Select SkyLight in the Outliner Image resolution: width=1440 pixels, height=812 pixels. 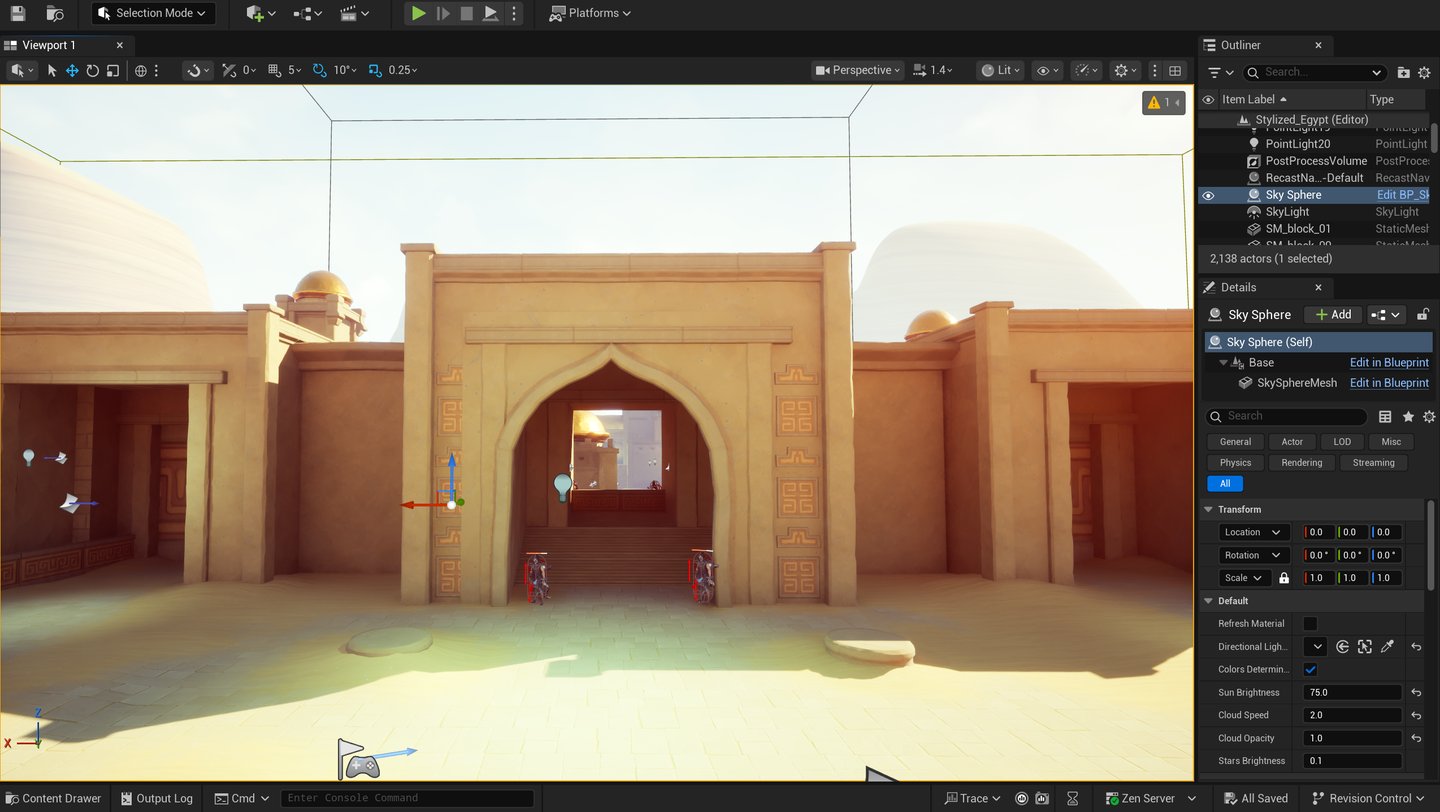pyautogui.click(x=1287, y=212)
